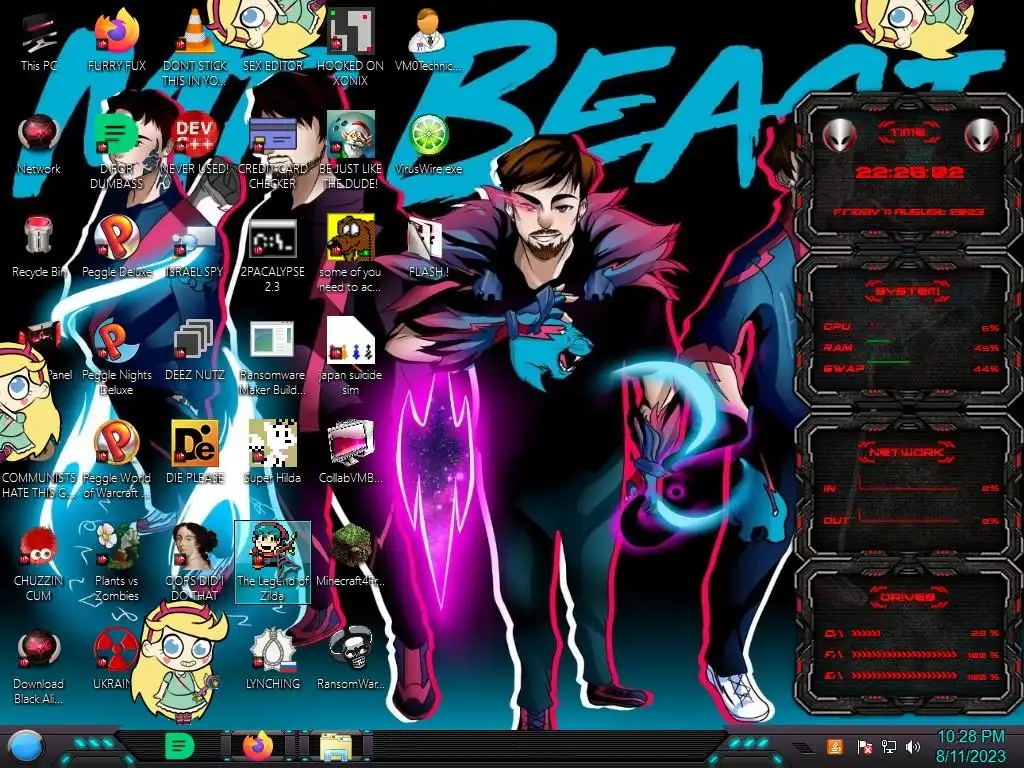Click the widget's red digital clock time
The height and width of the screenshot is (768, 1024).
tap(909, 172)
